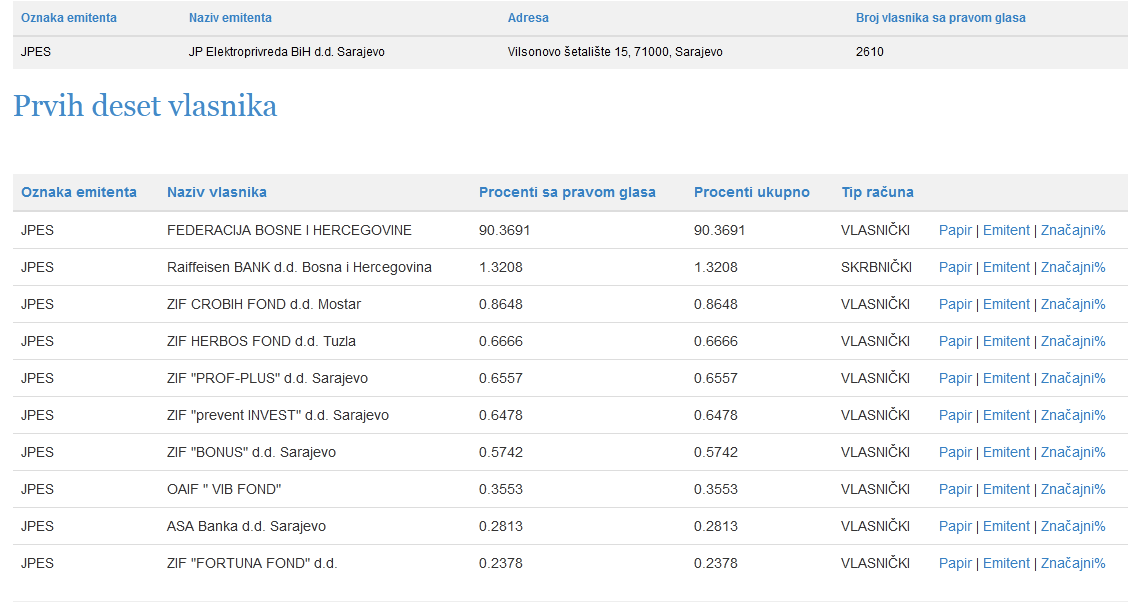Click Značajni% link in ZIF PROF-PLUS row
The width and height of the screenshot is (1128, 614).
tap(1073, 378)
